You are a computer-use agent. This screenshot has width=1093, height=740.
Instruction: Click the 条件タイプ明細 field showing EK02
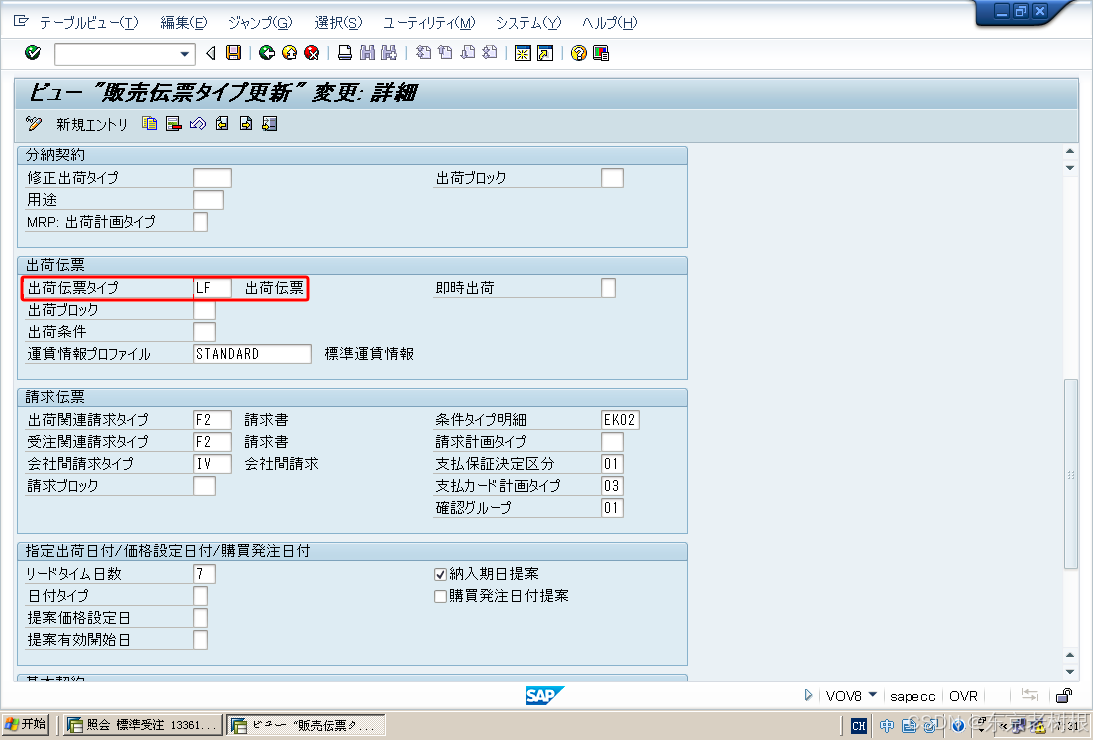(x=620, y=419)
